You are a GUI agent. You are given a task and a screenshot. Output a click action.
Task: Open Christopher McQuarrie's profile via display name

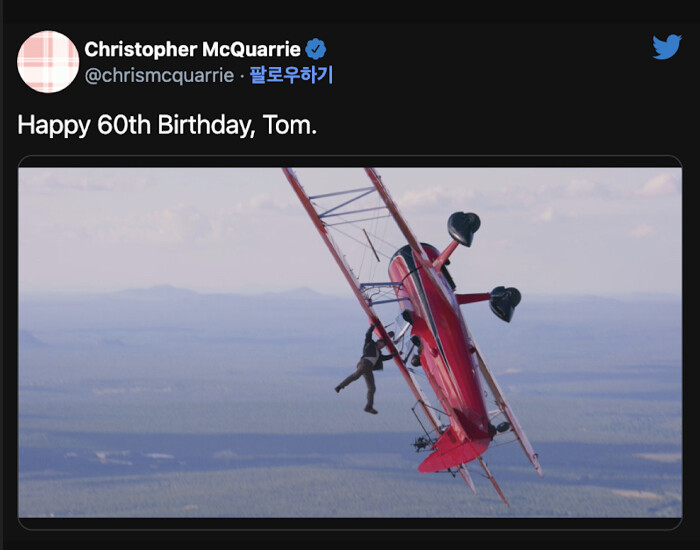192,49
